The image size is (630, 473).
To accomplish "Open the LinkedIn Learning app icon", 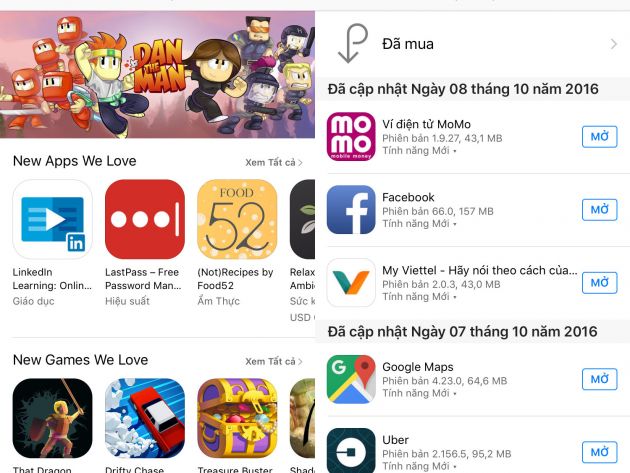I will click(x=53, y=219).
